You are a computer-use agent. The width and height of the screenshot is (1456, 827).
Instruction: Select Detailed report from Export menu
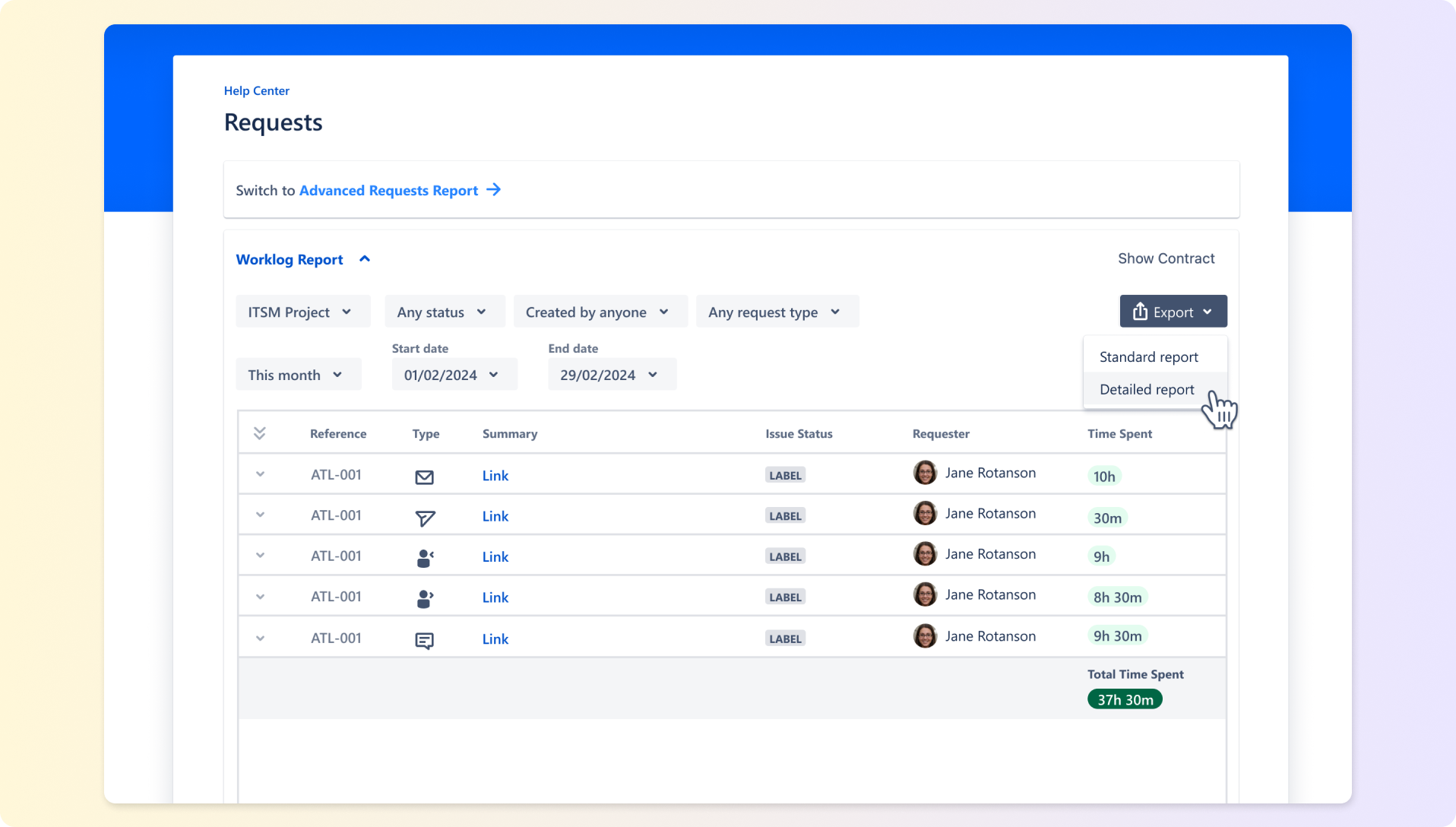[1147, 390]
